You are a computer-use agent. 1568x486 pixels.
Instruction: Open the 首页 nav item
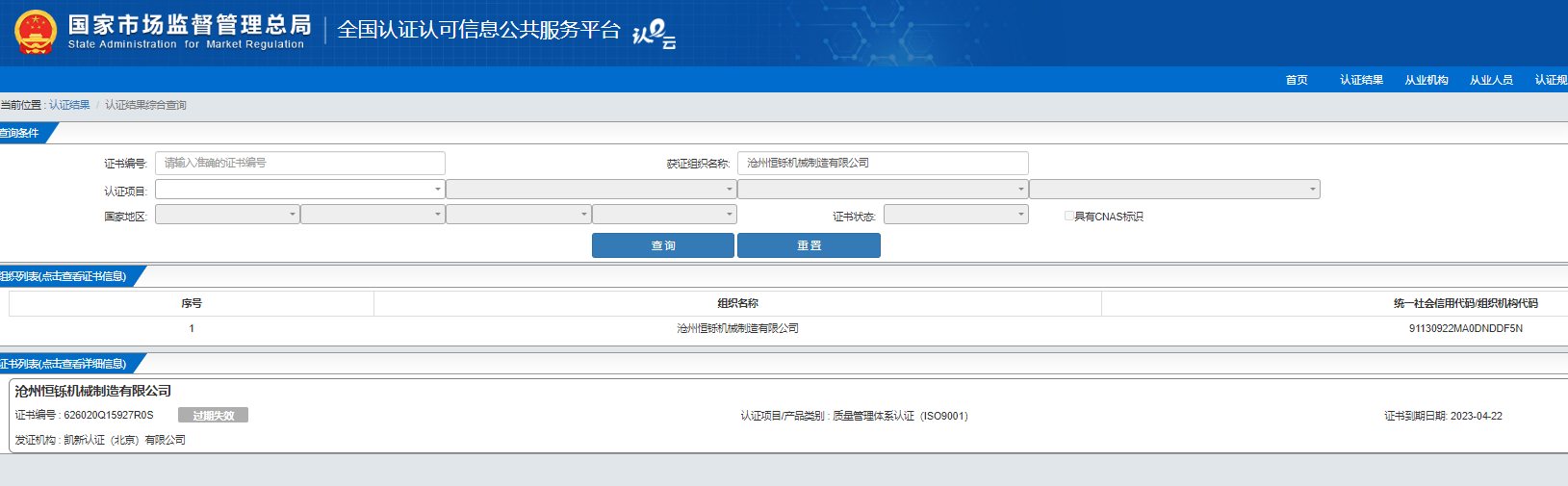click(x=1297, y=80)
